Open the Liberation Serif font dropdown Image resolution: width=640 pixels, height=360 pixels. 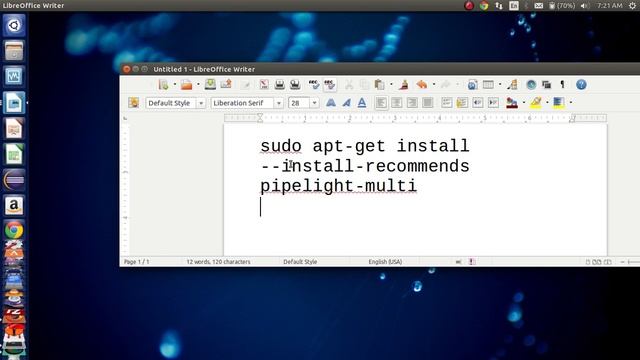[279, 103]
